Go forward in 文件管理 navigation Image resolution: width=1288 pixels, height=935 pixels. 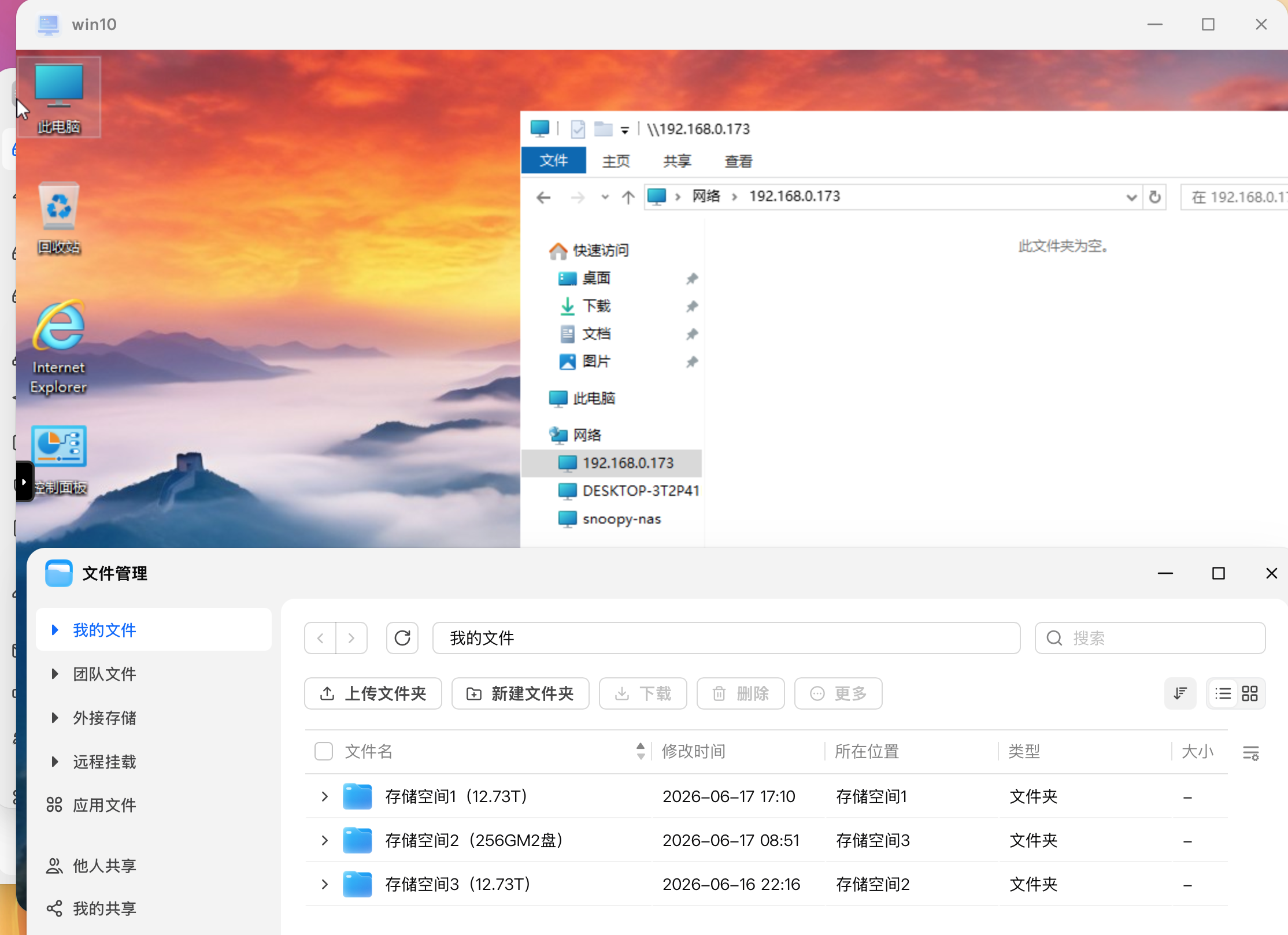[351, 638]
